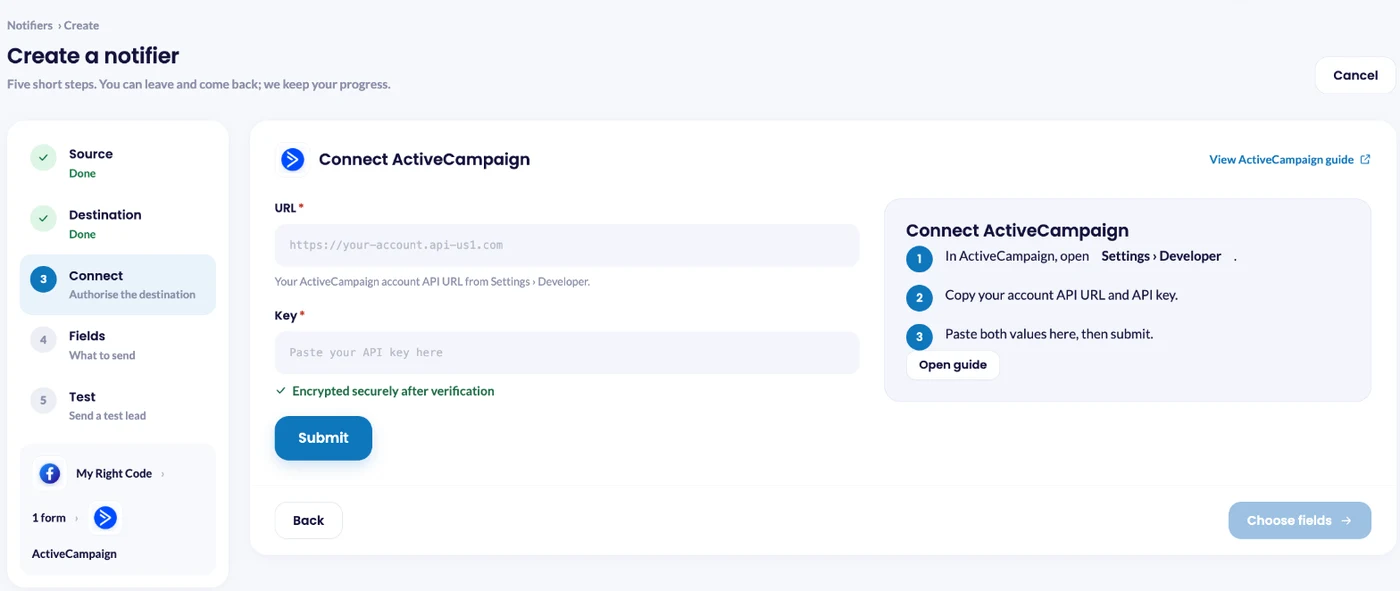Click step 3 circle in sidebar
The width and height of the screenshot is (1400, 591).
[43, 279]
